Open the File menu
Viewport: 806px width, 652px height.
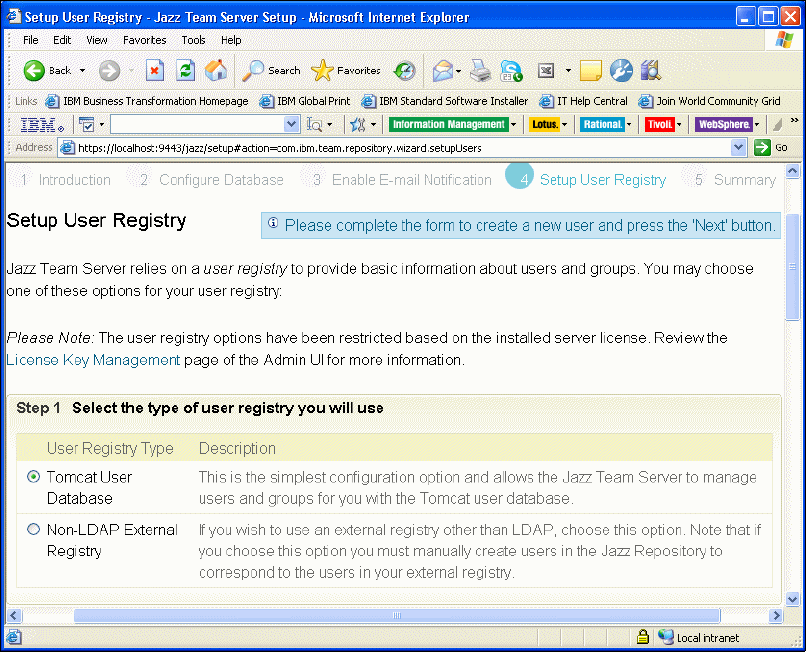[x=31, y=40]
